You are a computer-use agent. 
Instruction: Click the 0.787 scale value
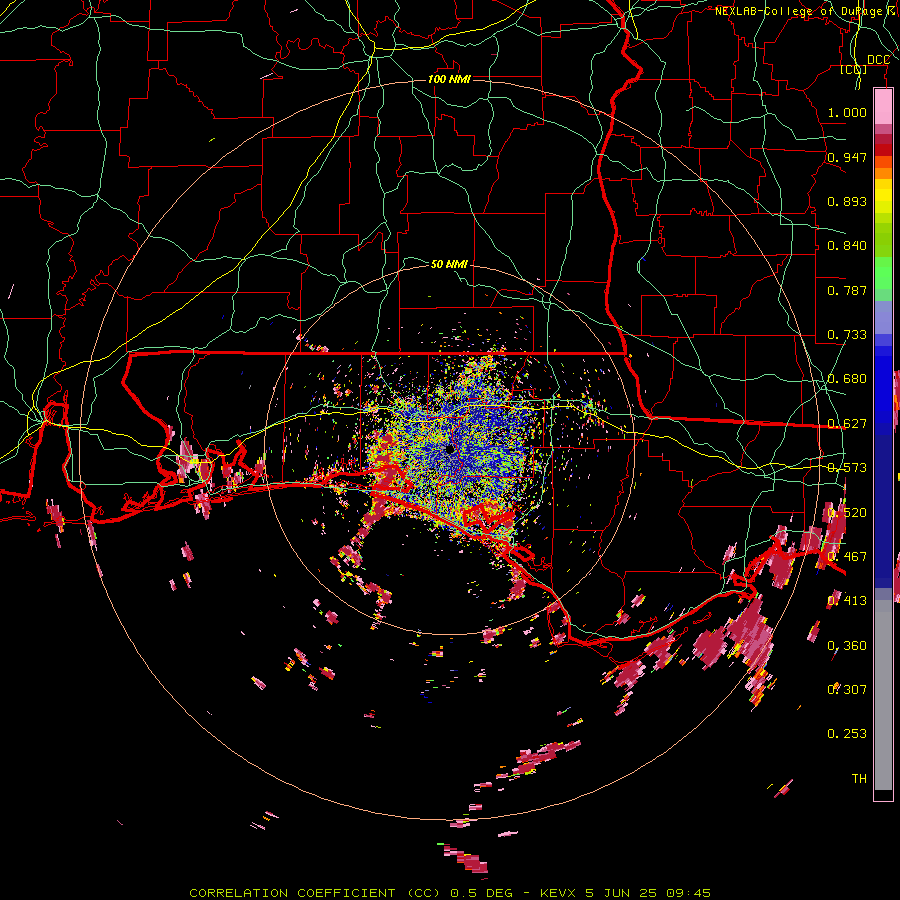(x=847, y=290)
